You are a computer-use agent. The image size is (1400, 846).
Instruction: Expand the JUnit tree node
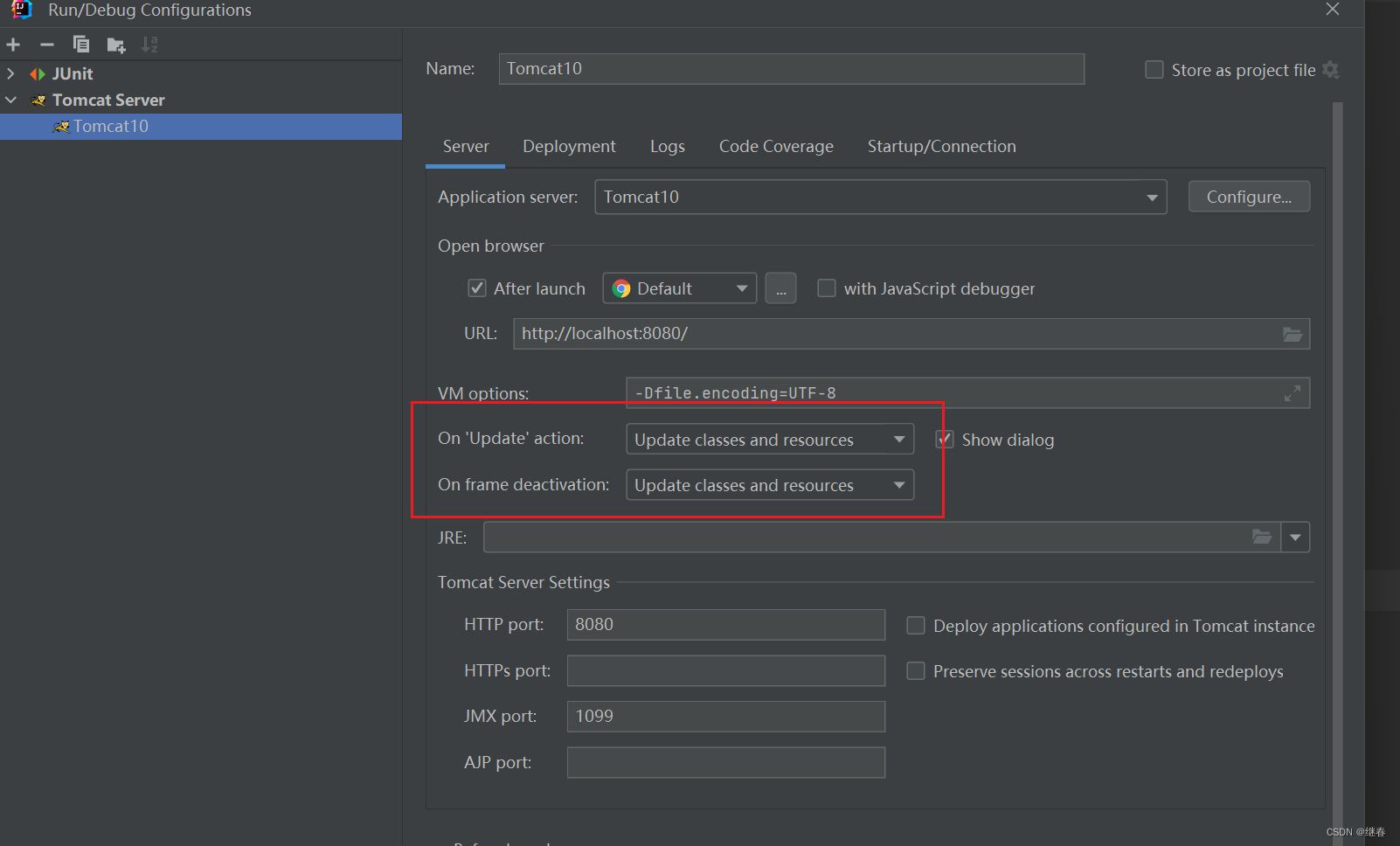(x=10, y=74)
